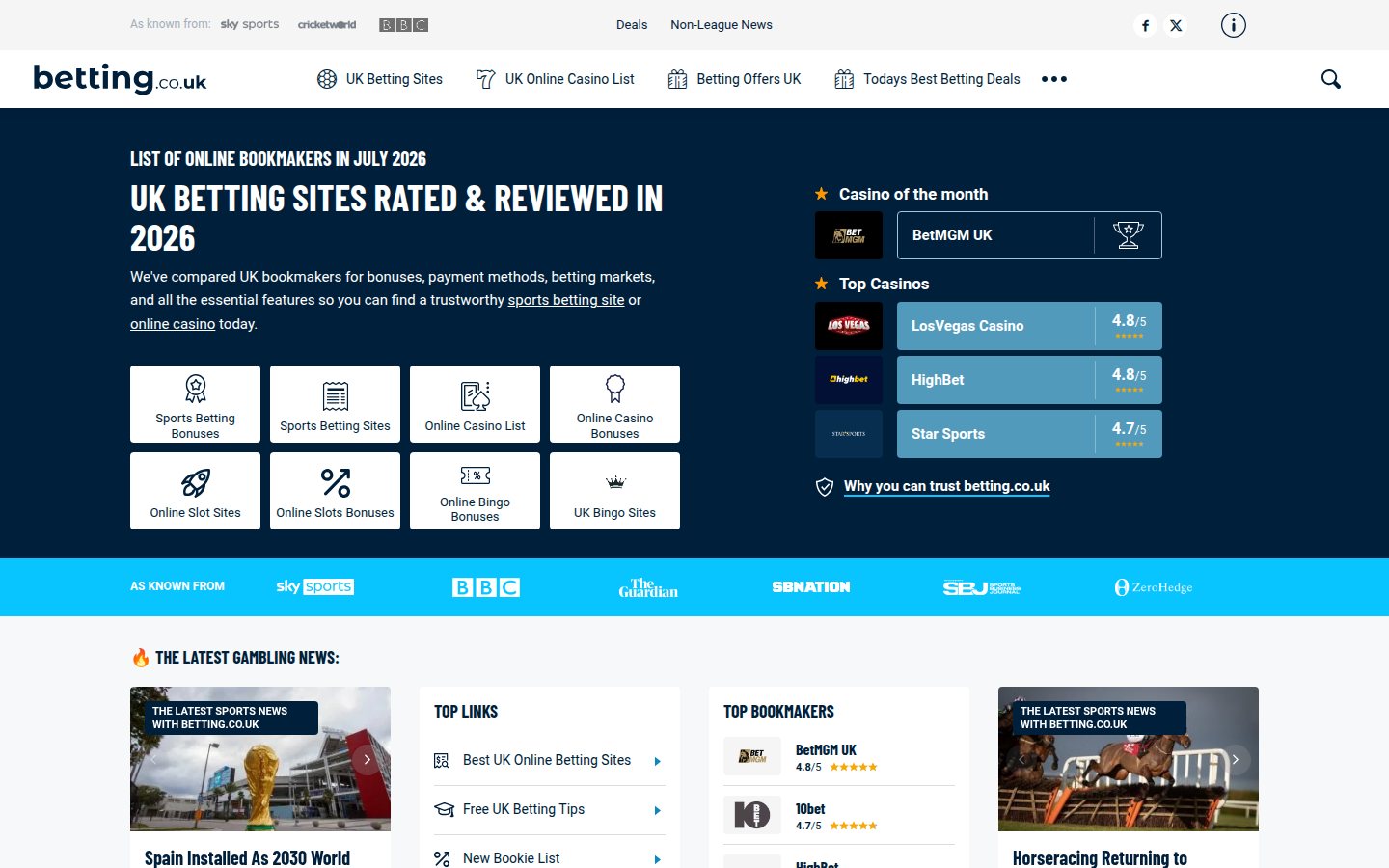1389x868 pixels.
Task: Click the SB Nation logo in banner
Action: tap(811, 586)
